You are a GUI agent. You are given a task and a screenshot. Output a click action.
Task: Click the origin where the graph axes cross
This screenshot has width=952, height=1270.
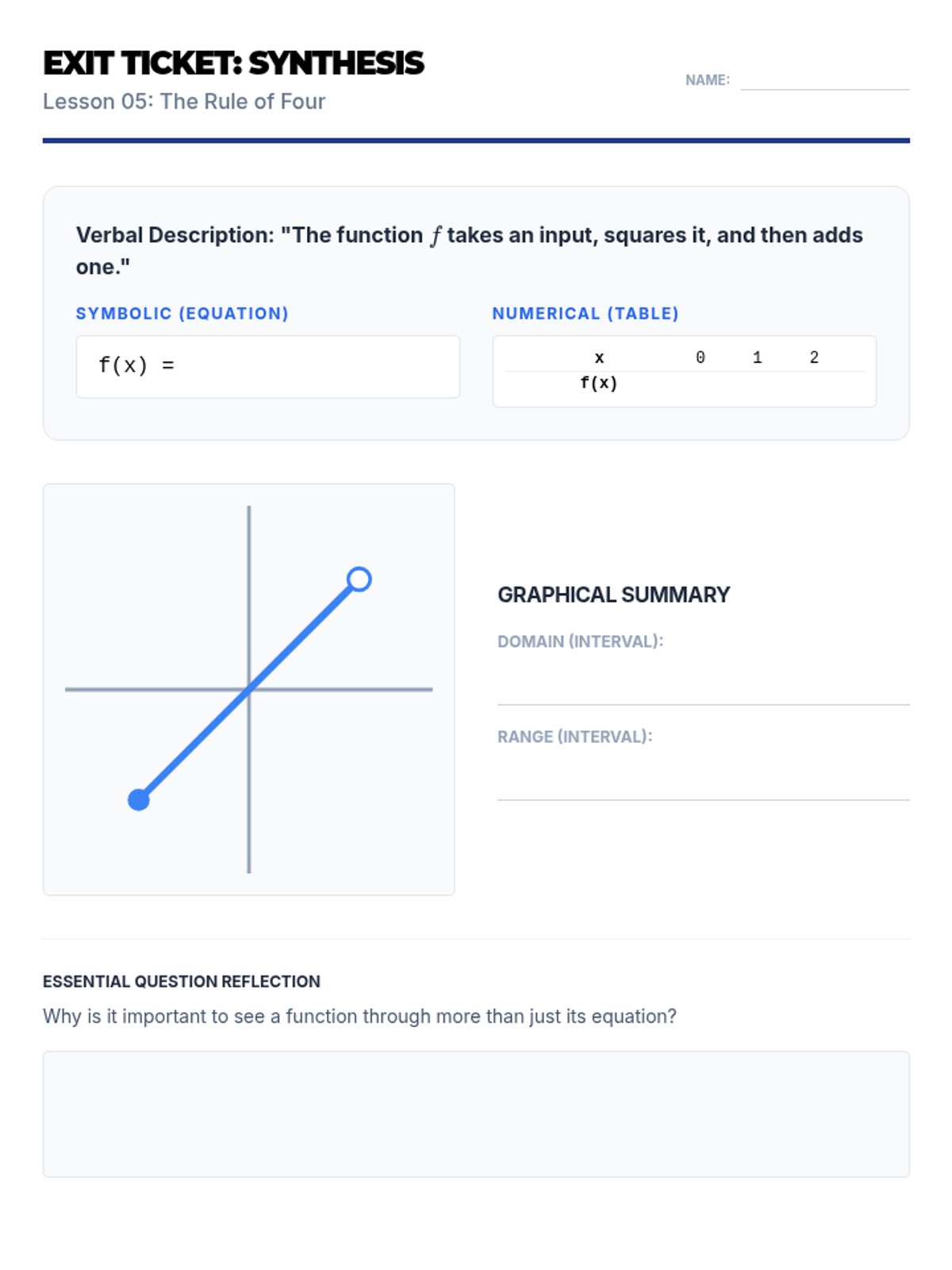tap(249, 689)
